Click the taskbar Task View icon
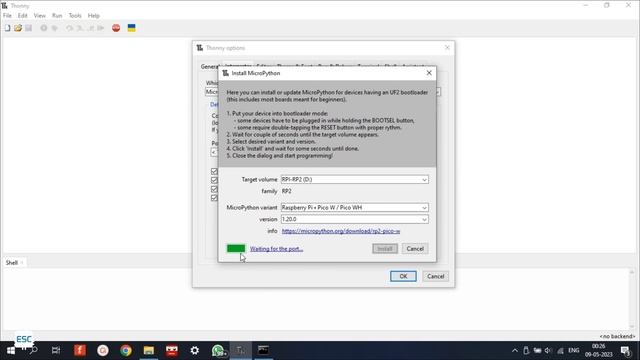The height and width of the screenshot is (360, 640). pos(56,351)
